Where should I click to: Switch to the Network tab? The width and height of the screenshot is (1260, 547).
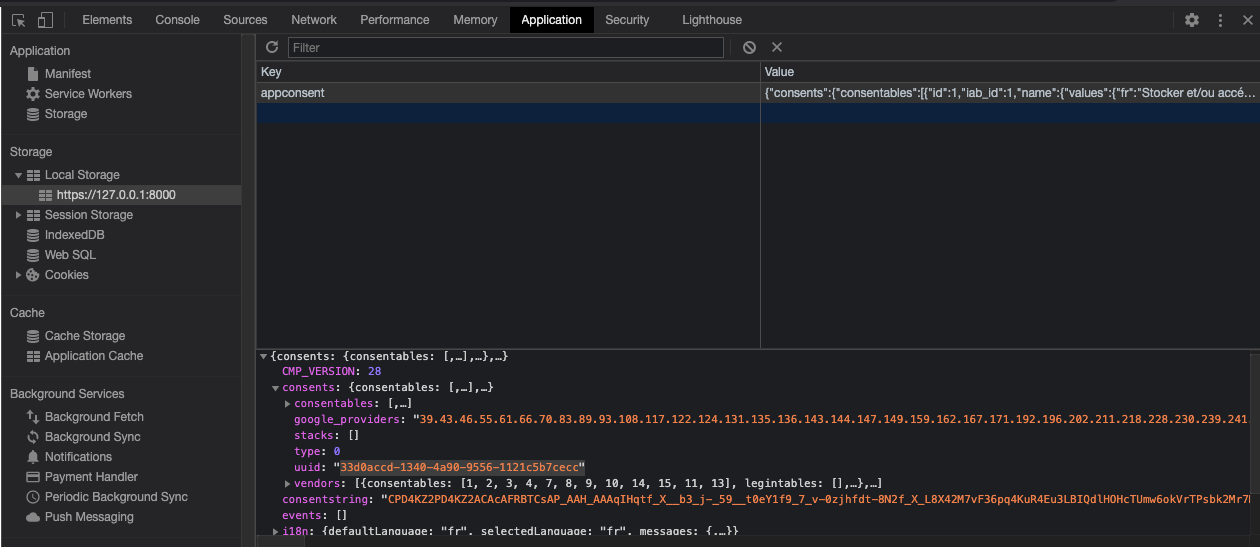click(314, 20)
